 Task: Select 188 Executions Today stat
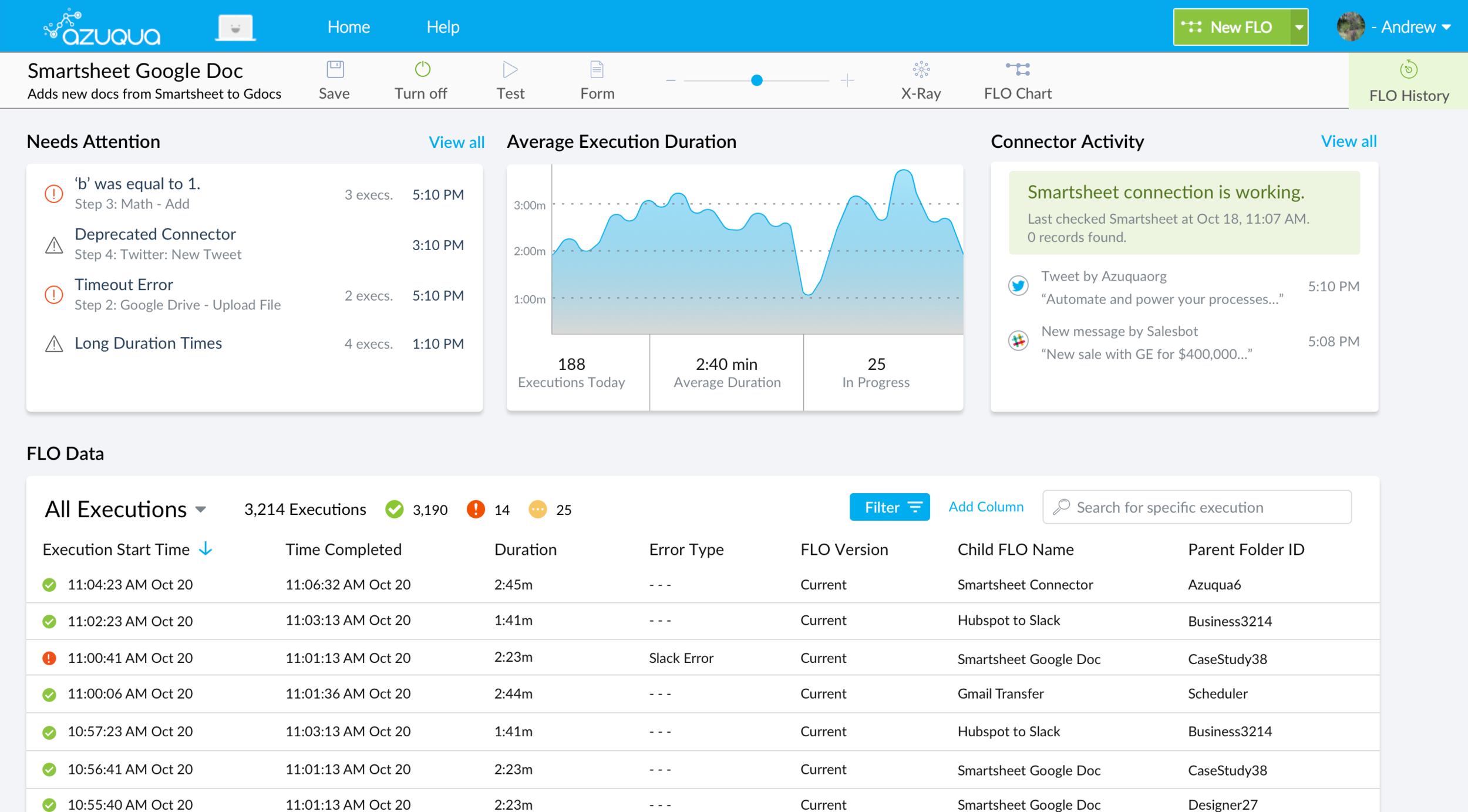coord(571,373)
